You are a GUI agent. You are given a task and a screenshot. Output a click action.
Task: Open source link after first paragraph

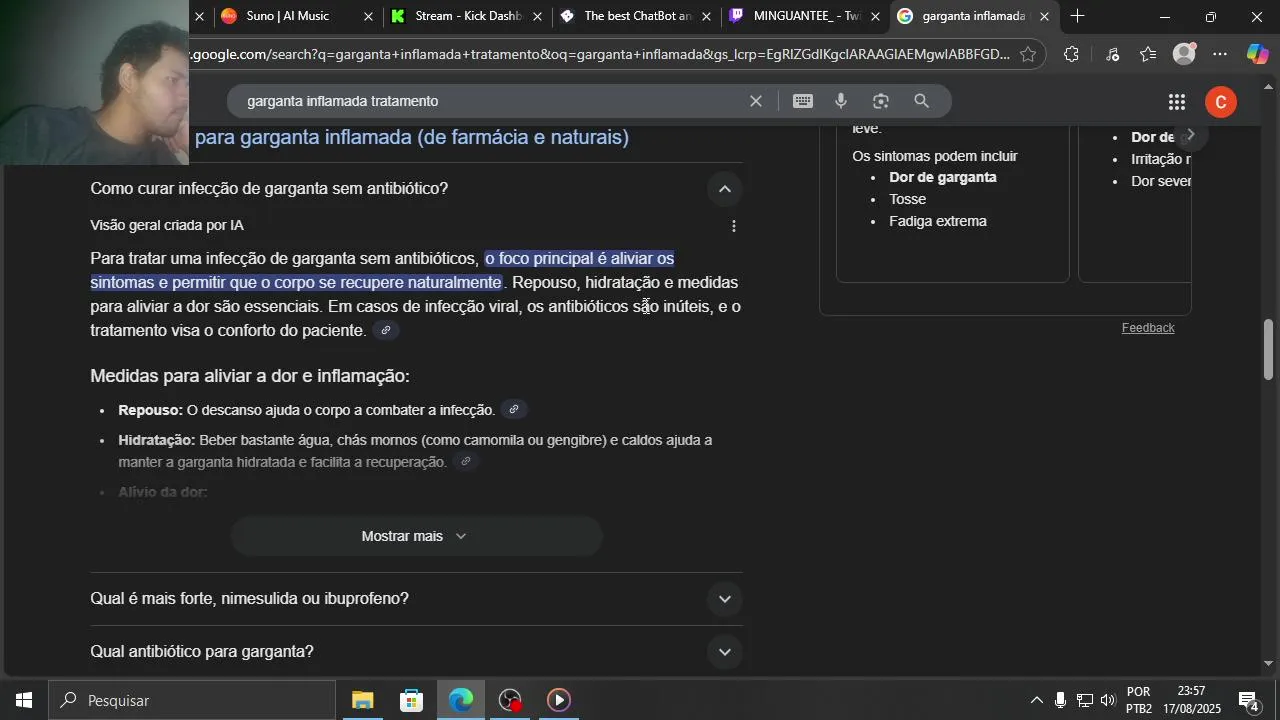click(386, 331)
